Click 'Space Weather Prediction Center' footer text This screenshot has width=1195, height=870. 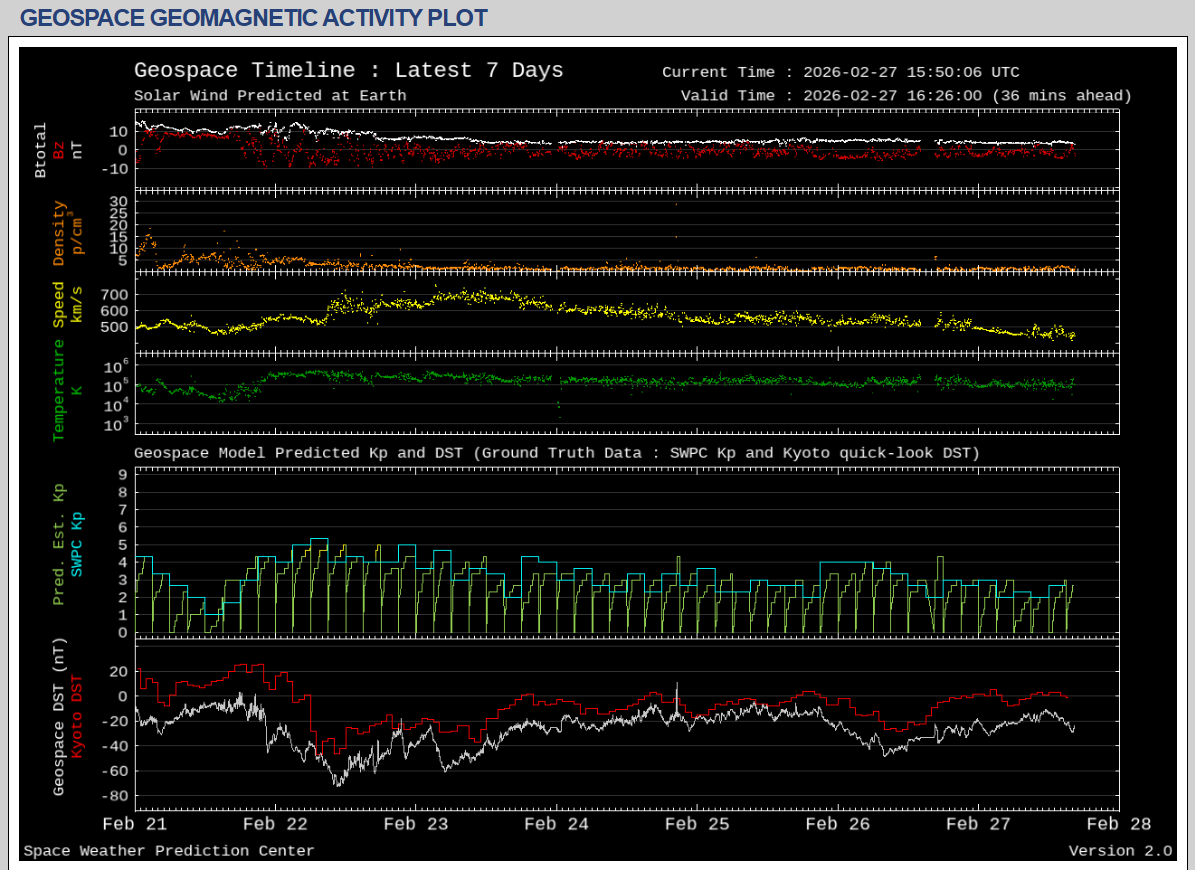coord(169,851)
